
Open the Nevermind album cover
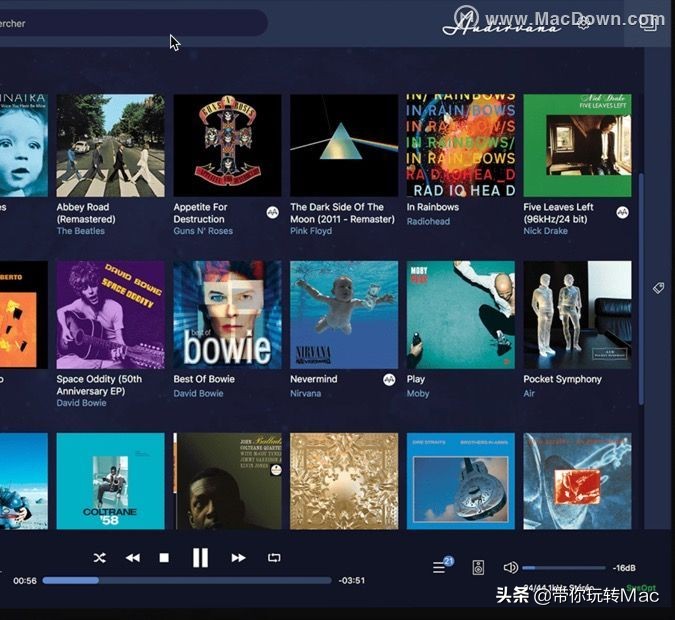[x=344, y=315]
